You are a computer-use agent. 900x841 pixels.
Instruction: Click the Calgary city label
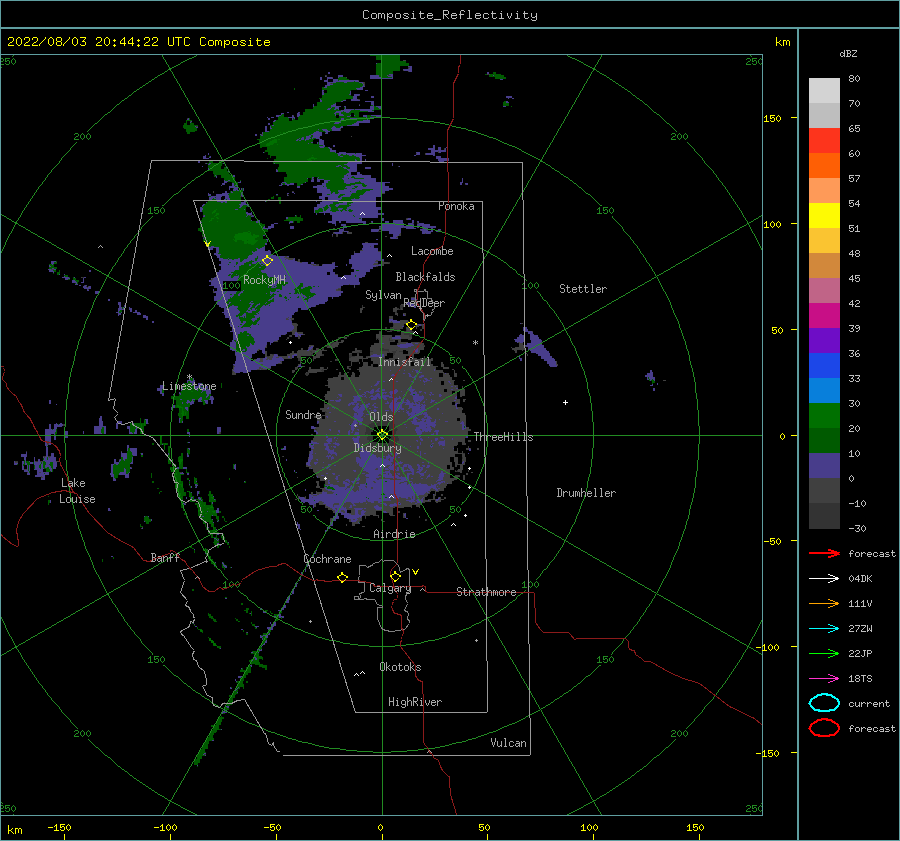pyautogui.click(x=390, y=588)
